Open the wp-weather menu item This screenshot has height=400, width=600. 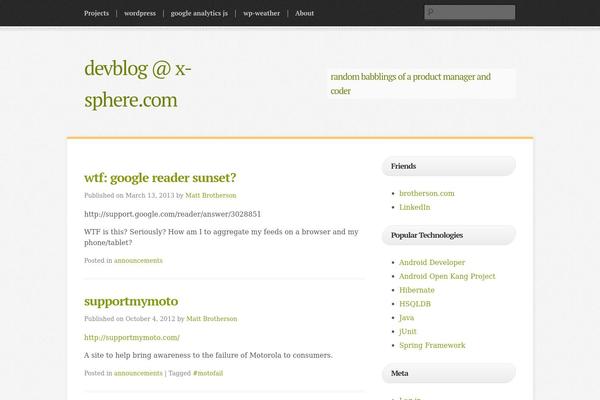[x=261, y=13]
